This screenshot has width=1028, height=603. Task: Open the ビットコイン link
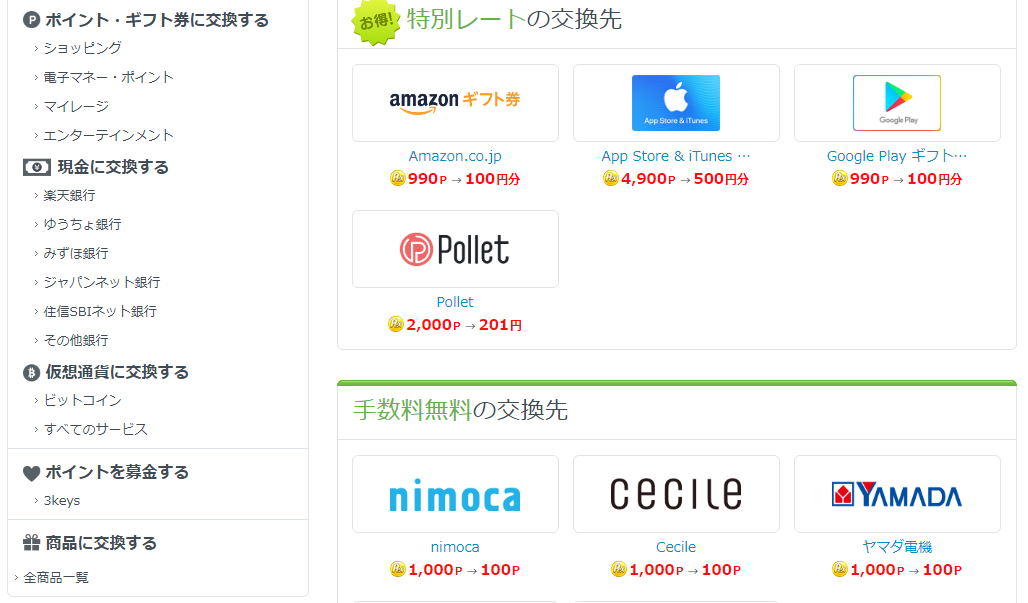(82, 400)
